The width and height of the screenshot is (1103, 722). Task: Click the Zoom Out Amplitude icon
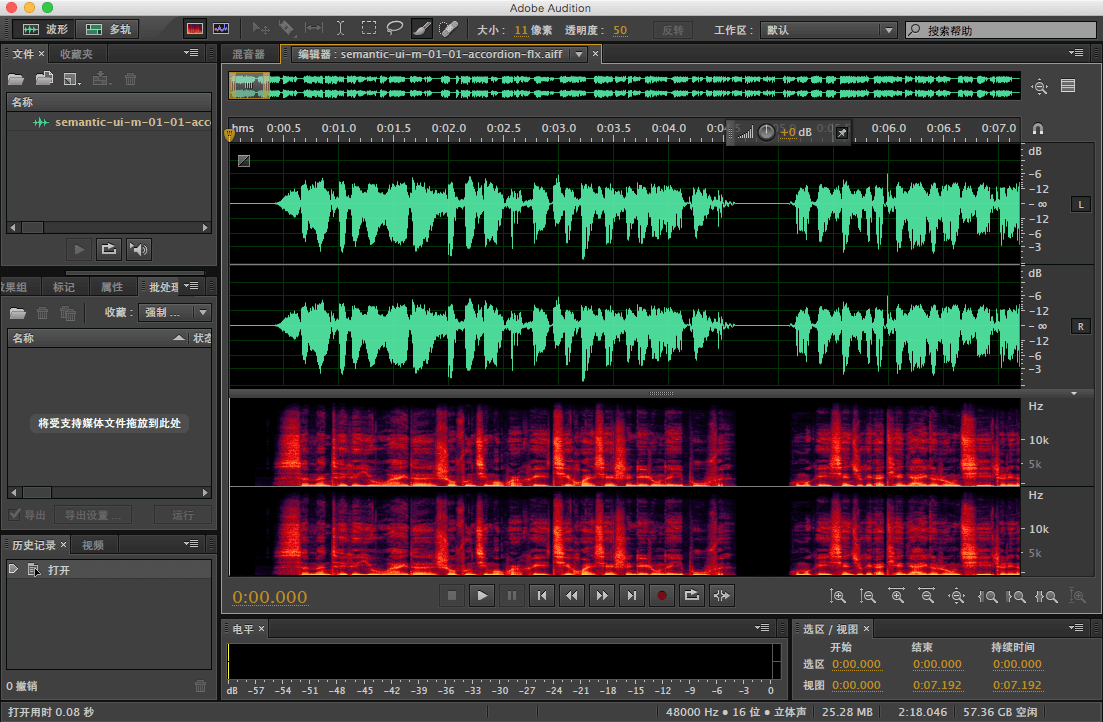[867, 596]
